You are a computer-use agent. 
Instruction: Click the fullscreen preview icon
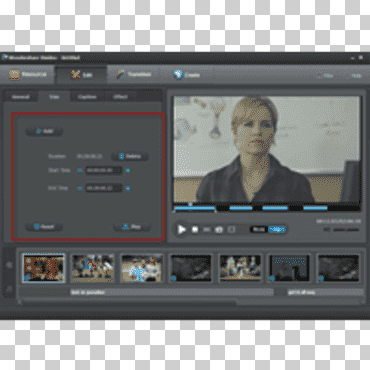tap(231, 229)
